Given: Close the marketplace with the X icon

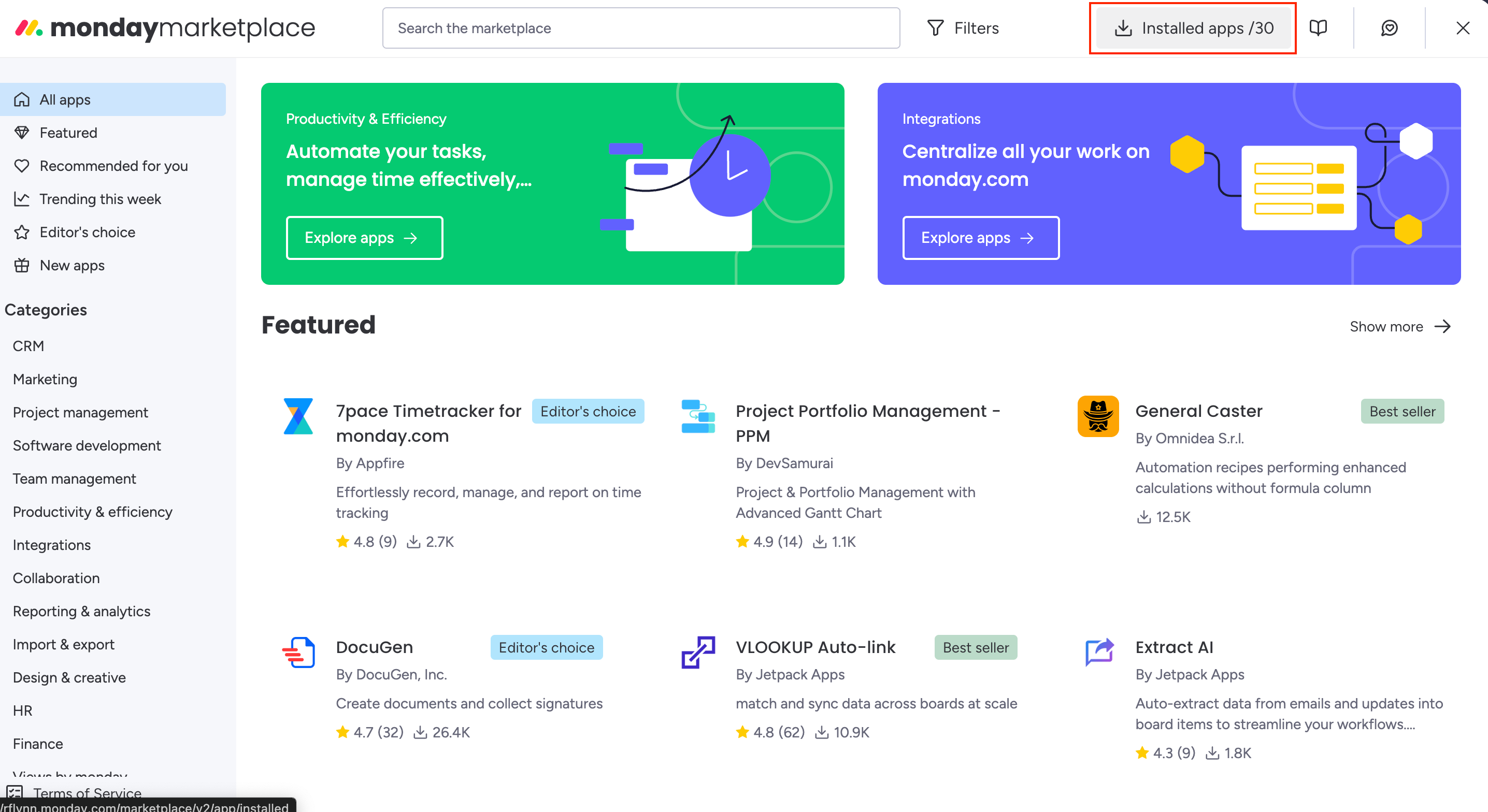Looking at the screenshot, I should (x=1462, y=28).
